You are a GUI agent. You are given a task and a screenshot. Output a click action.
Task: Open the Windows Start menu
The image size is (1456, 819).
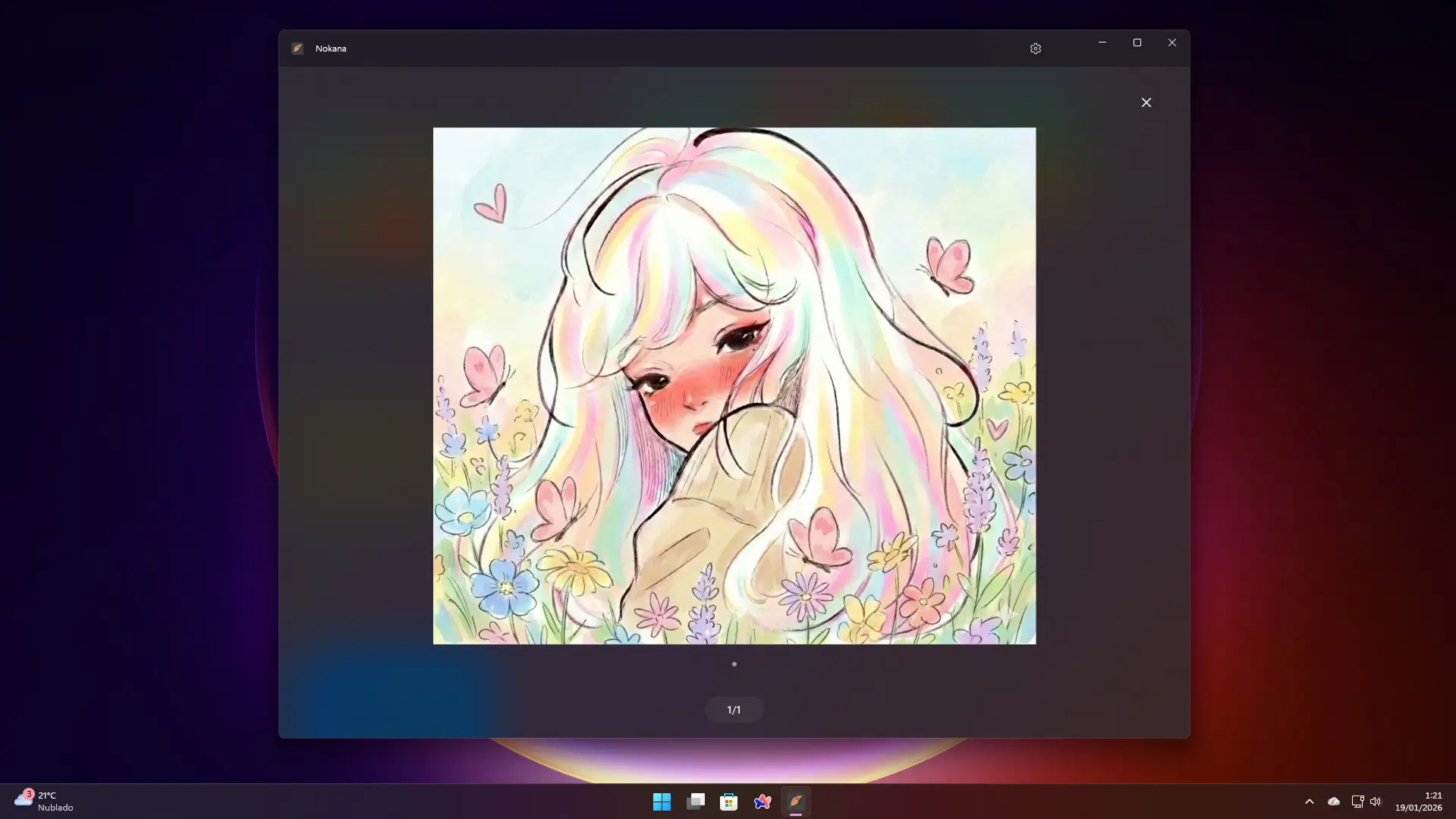click(x=662, y=802)
